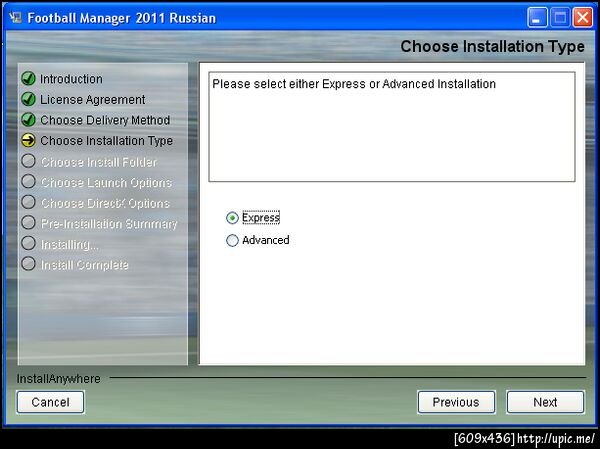This screenshot has height=449, width=600.
Task: Click the grey circle beside Installing...
Action: tap(28, 243)
